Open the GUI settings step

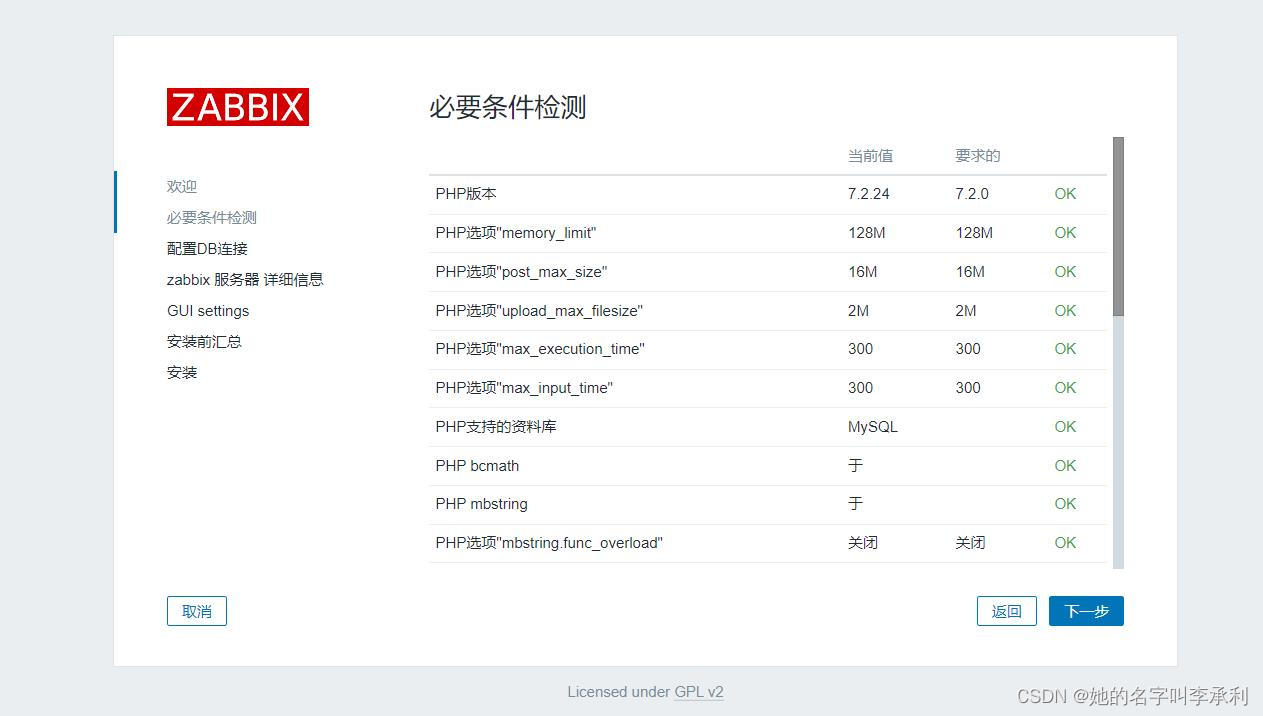click(x=208, y=310)
